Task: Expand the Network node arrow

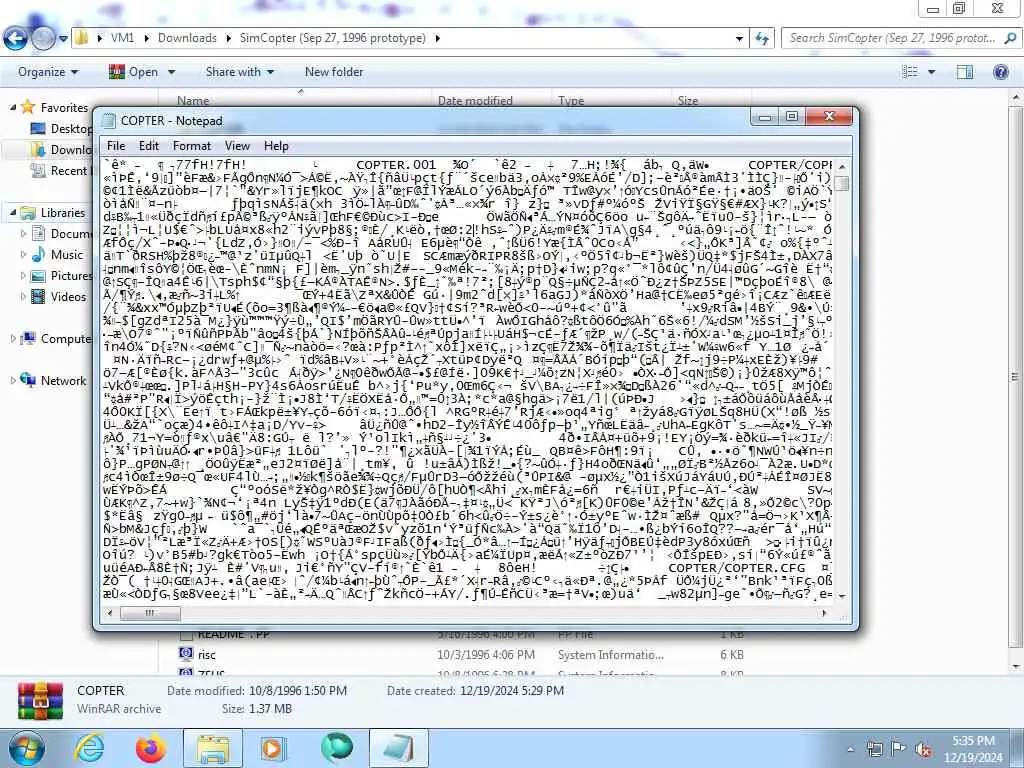Action: pos(13,380)
